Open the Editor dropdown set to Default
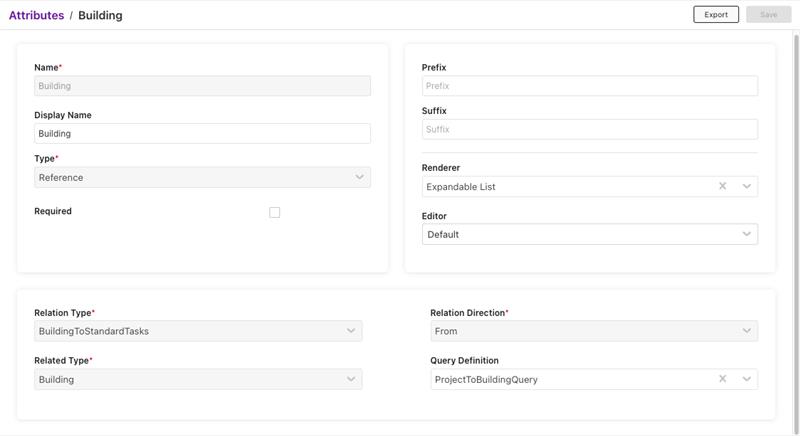 tap(590, 234)
